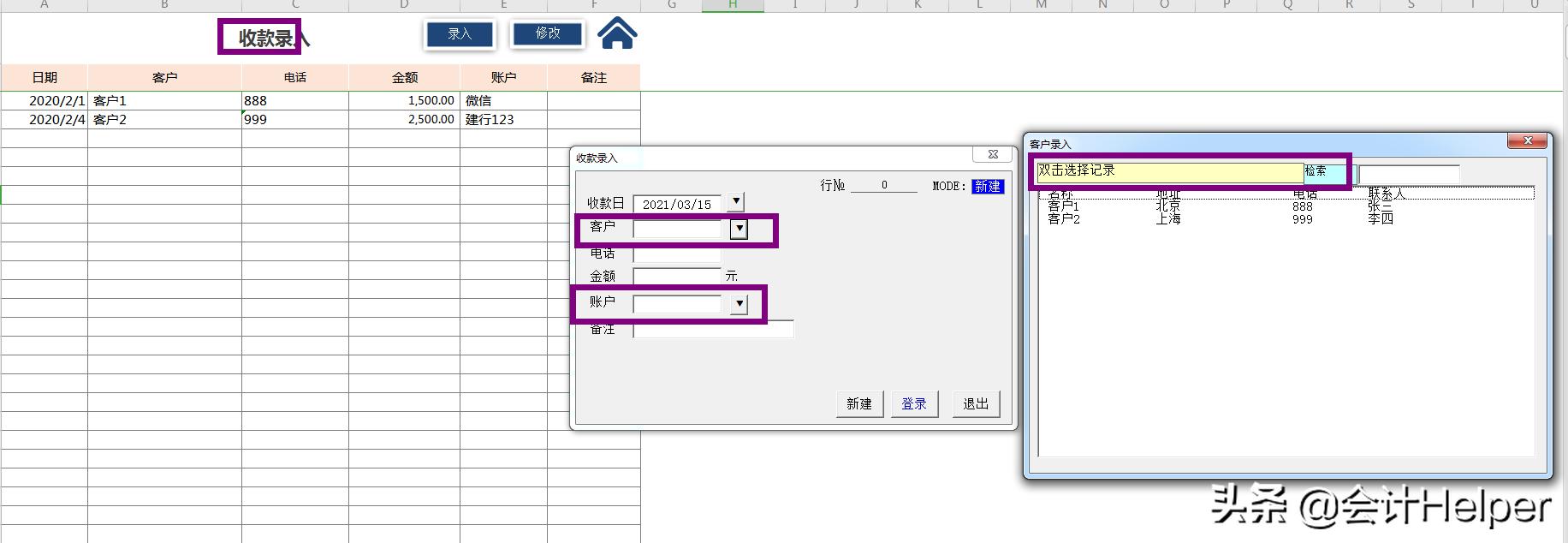The width and height of the screenshot is (1568, 543).
Task: Click into the 金额 amount field
Action: [676, 276]
